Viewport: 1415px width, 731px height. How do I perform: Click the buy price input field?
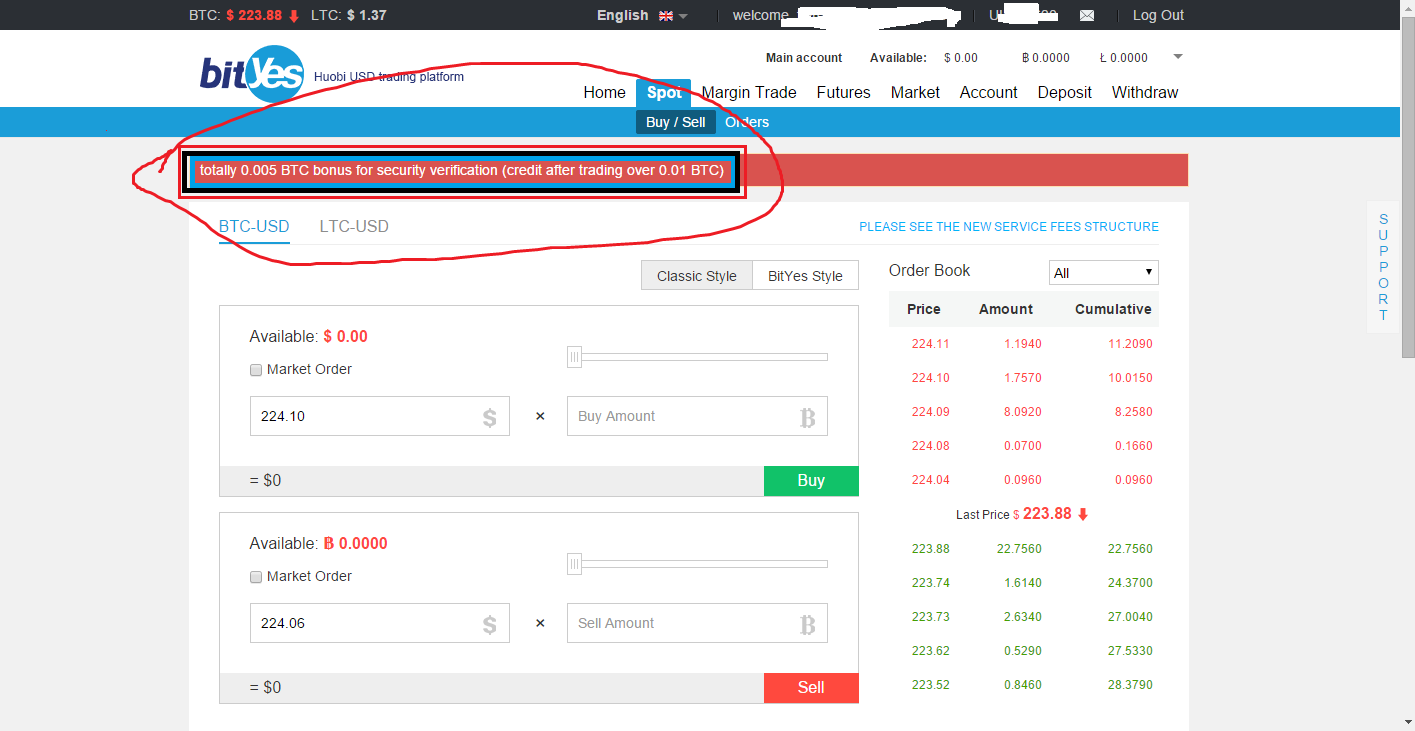380,416
